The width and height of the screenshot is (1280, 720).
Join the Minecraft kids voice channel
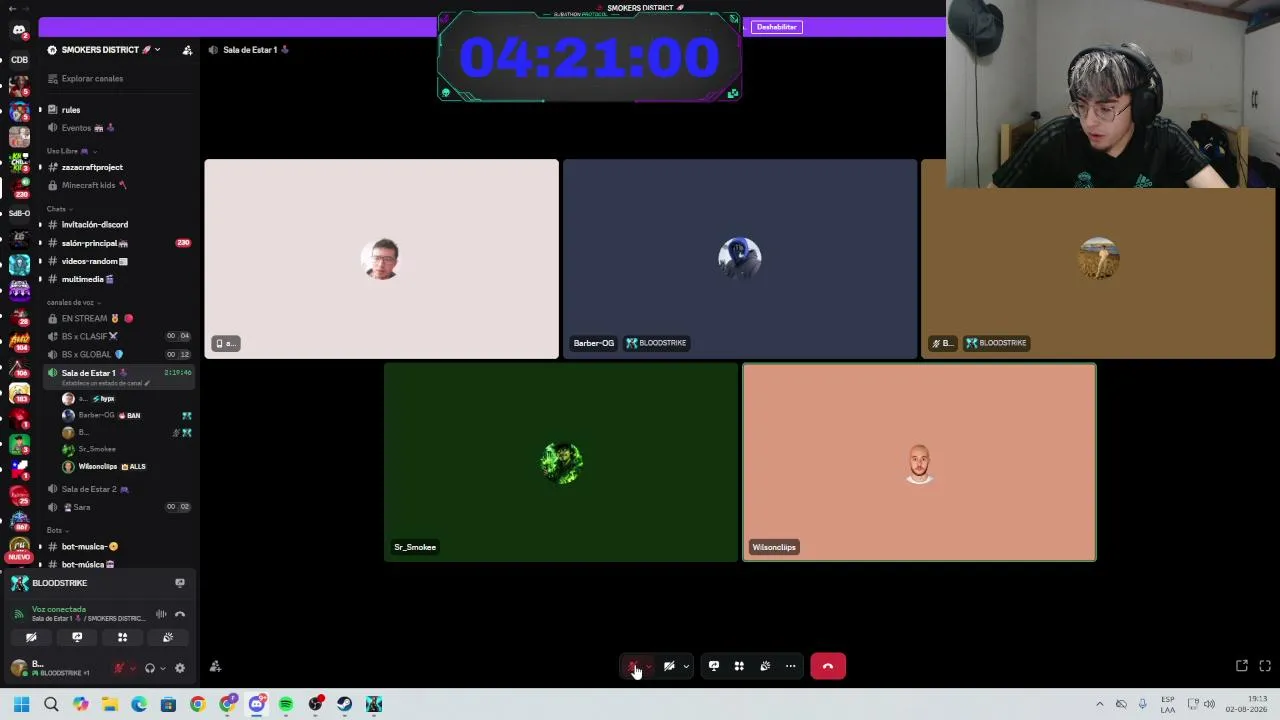pos(118,185)
